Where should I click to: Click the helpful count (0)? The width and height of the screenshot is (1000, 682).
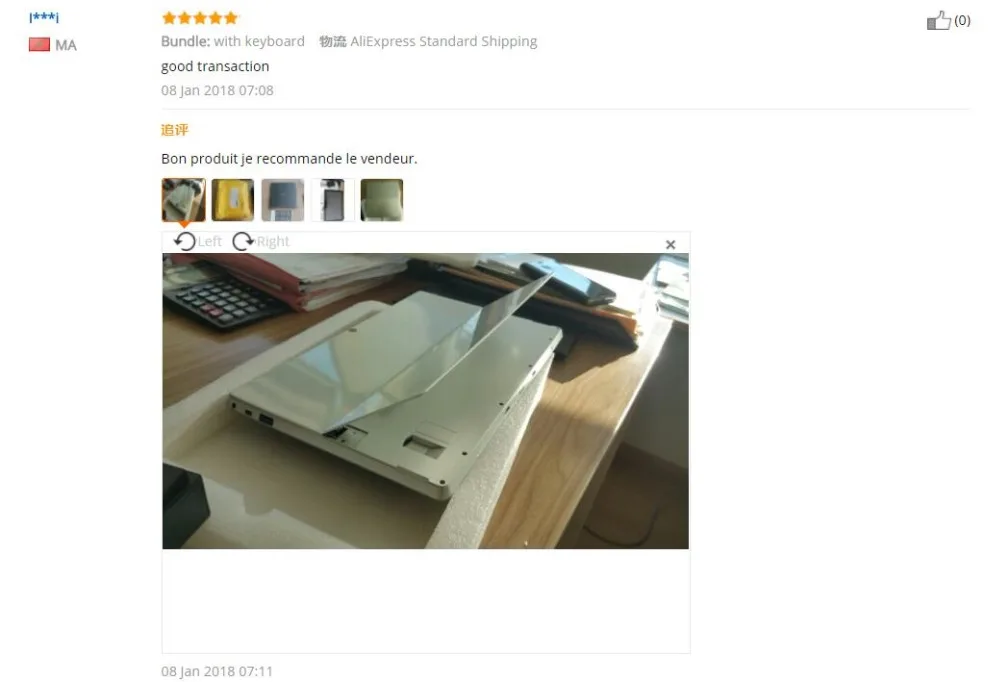(962, 20)
